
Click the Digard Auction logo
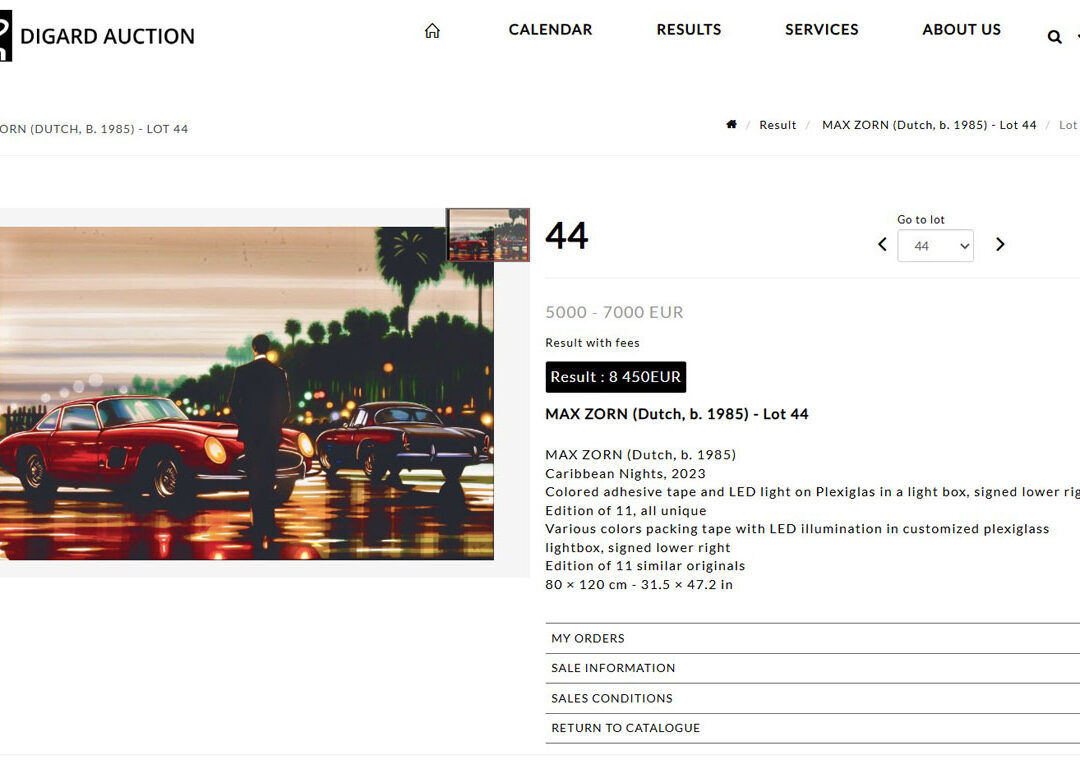click(x=97, y=36)
